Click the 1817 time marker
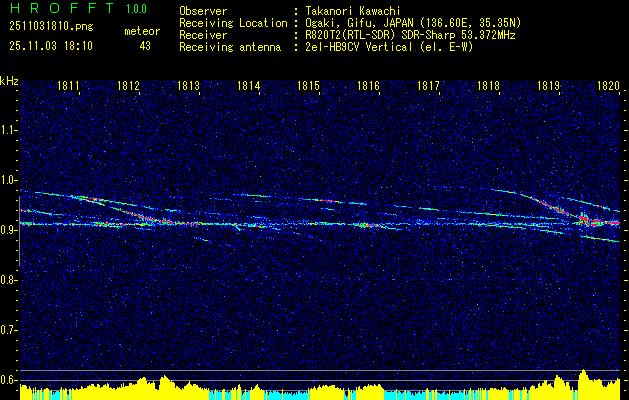This screenshot has width=629, height=400. [x=428, y=85]
